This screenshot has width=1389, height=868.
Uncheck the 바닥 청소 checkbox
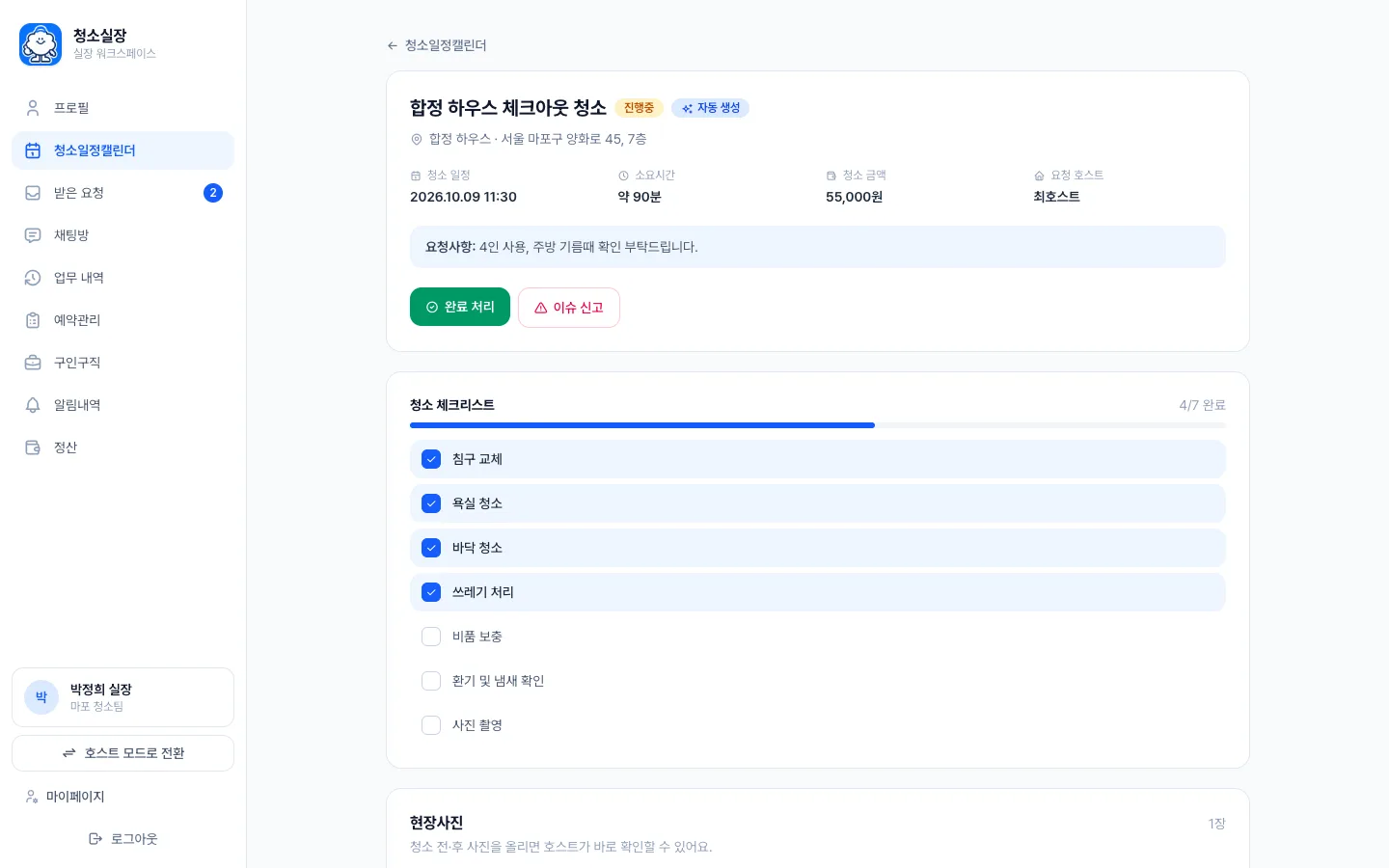click(431, 548)
